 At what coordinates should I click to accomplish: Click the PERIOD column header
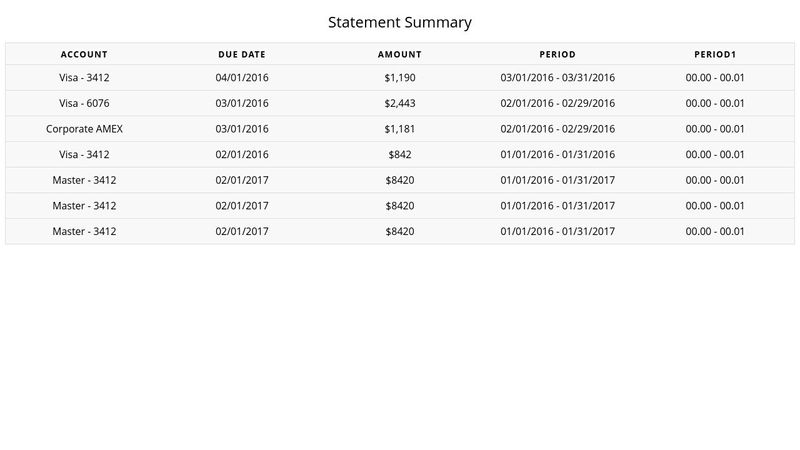[x=558, y=55]
